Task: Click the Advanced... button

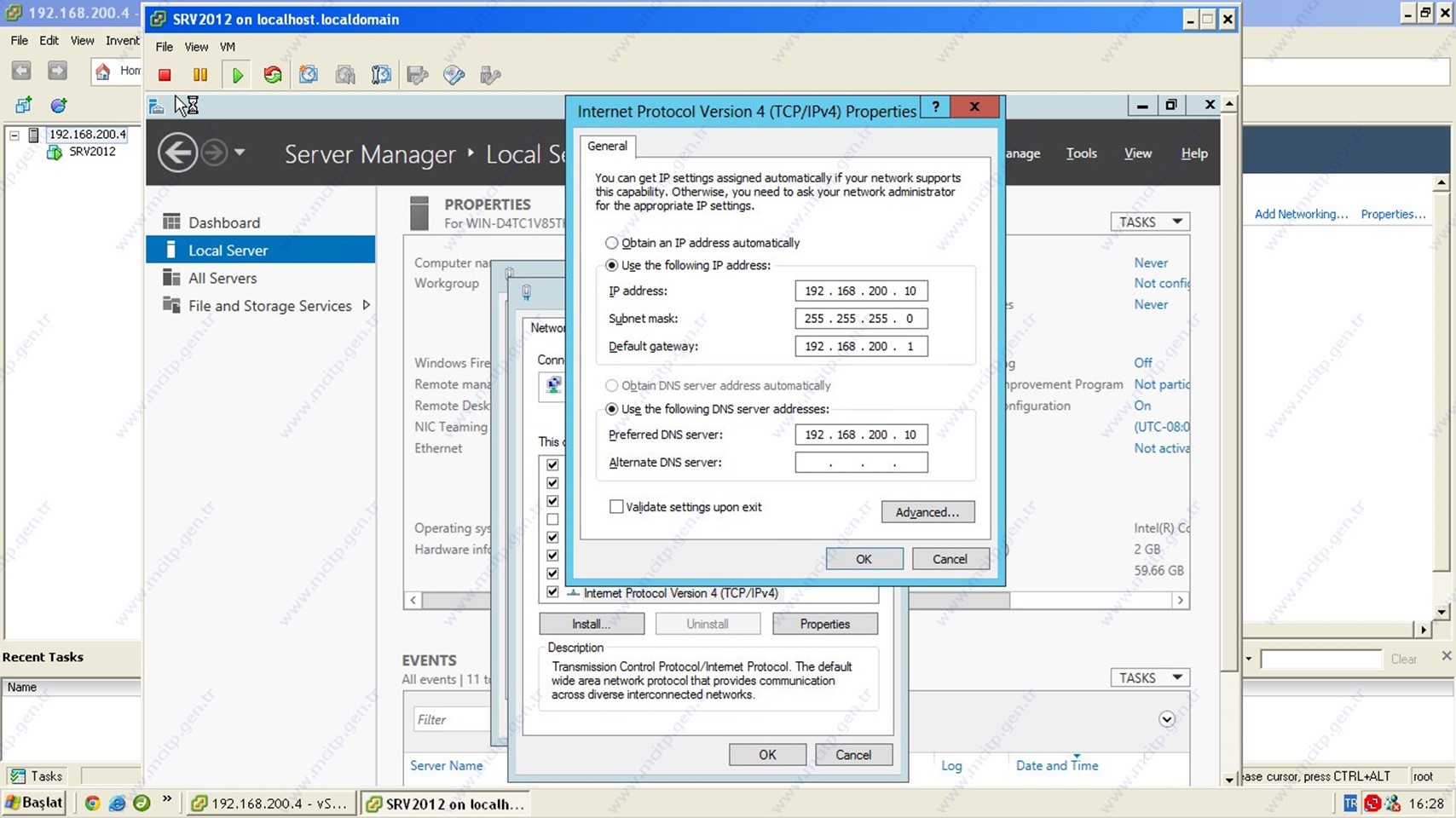Action: pyautogui.click(x=927, y=512)
